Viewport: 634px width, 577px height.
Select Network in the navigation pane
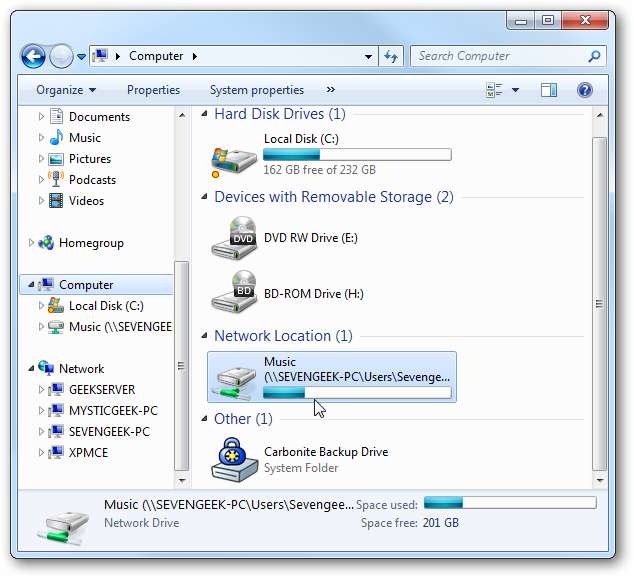coord(81,369)
